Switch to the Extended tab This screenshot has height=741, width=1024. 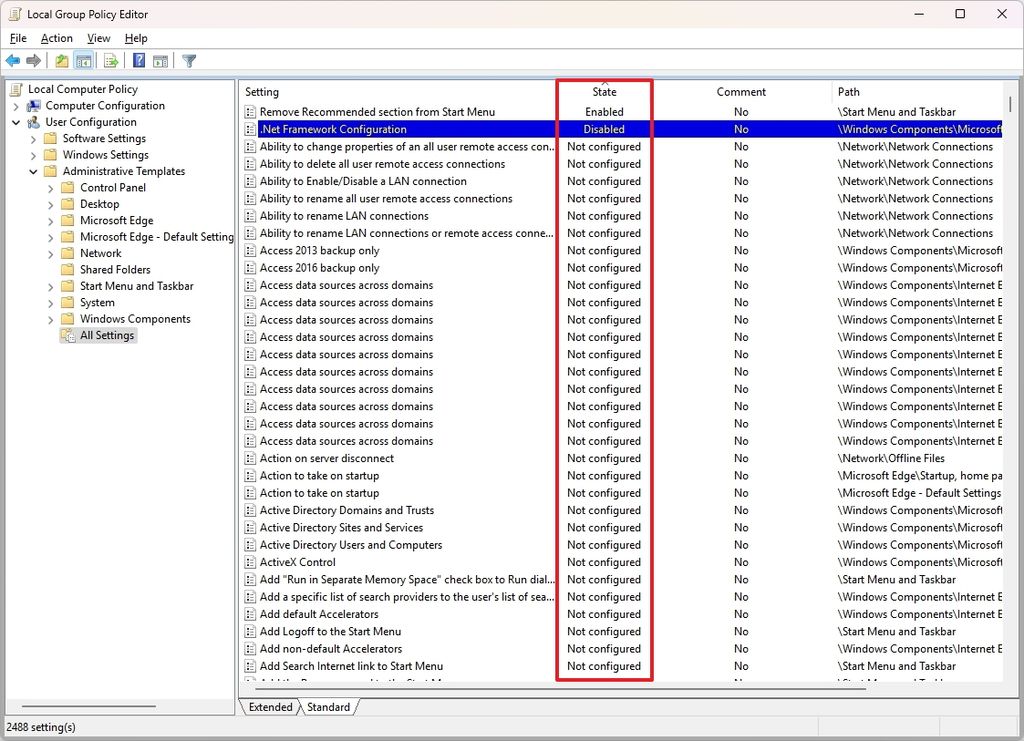pos(270,707)
